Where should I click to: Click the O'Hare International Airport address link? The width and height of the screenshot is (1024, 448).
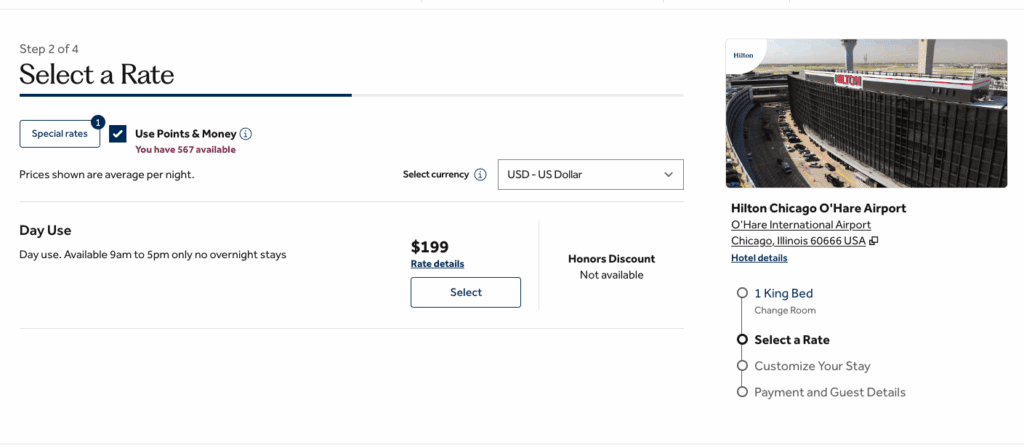click(x=801, y=225)
